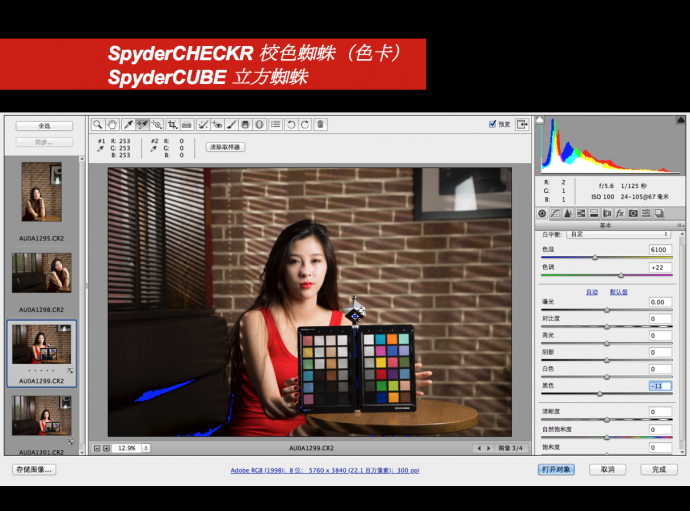Select thumbnail AU0A1295.CR2 in filmstrip
This screenshot has height=511, width=690.
coord(42,191)
